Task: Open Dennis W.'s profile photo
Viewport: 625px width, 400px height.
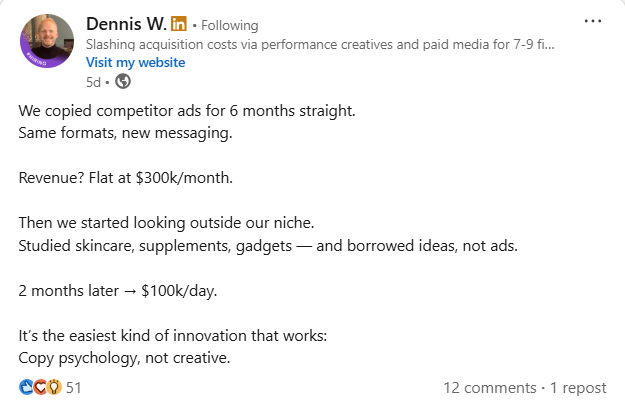Action: (x=47, y=41)
